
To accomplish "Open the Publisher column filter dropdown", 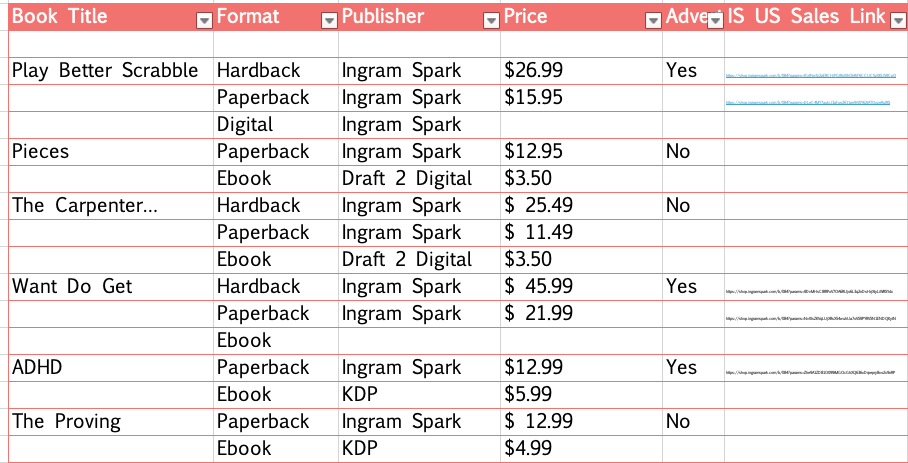I will click(491, 21).
